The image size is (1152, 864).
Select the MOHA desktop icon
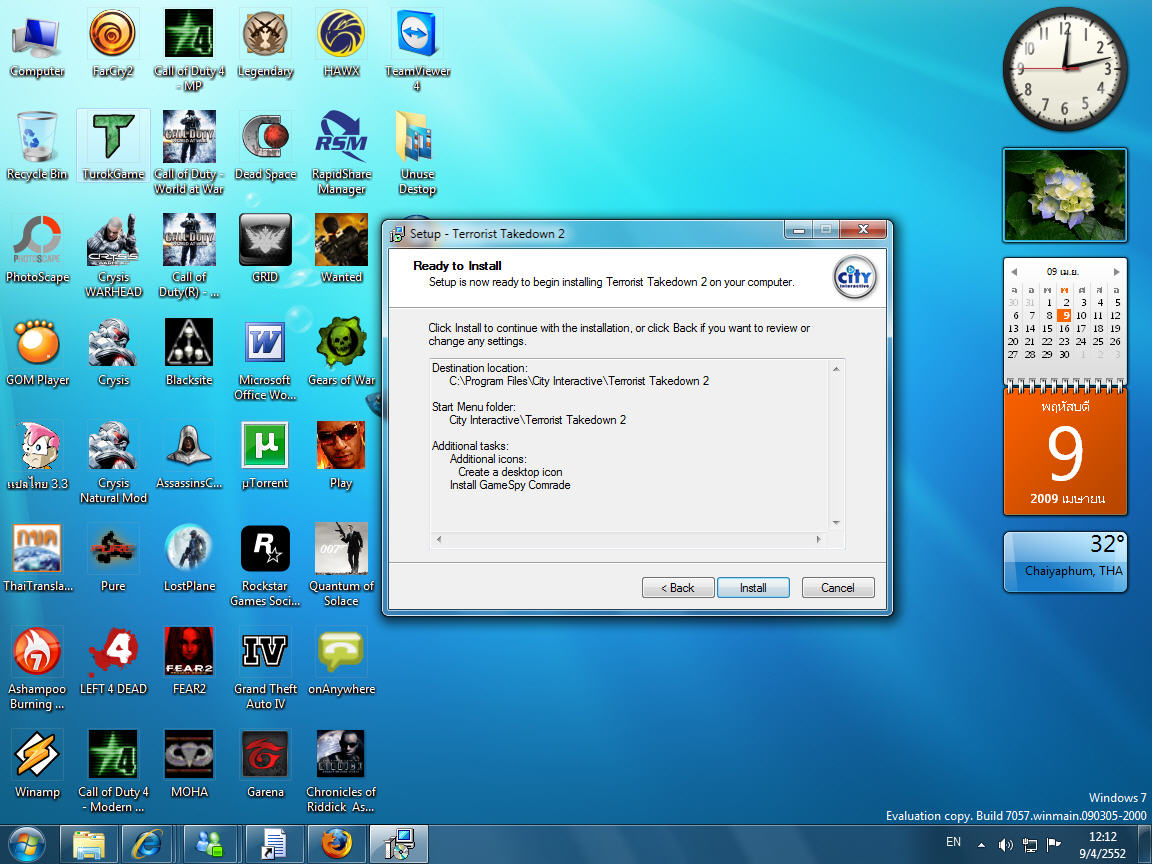(x=189, y=764)
